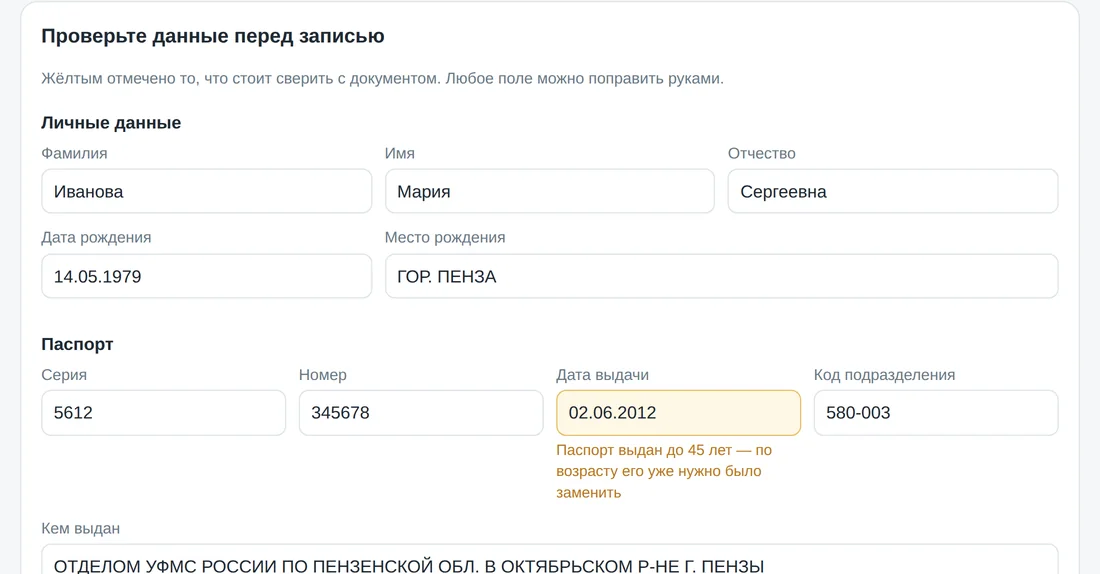Click the Фамилия field containing Иванова
The image size is (1100, 574).
pyautogui.click(x=206, y=191)
